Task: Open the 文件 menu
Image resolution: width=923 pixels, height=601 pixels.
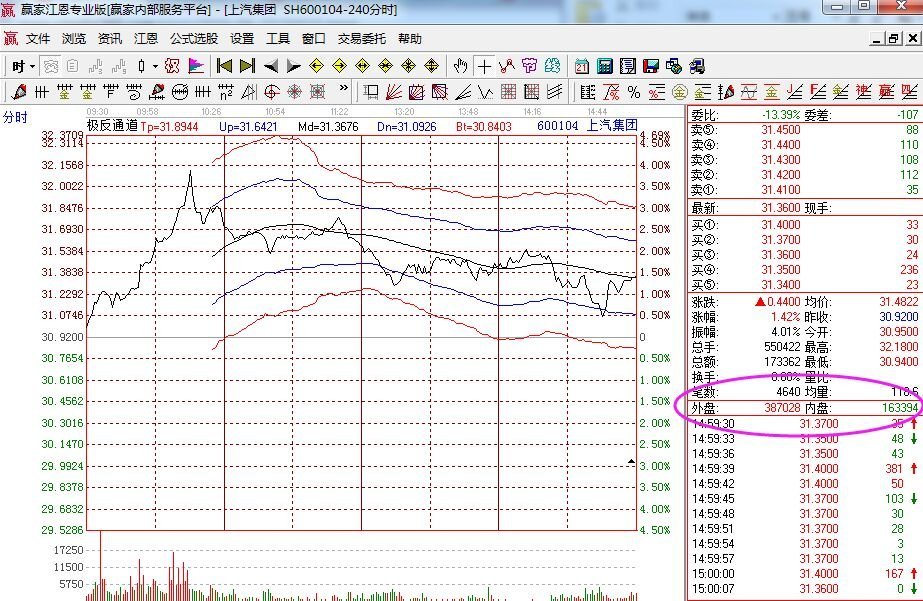Action: point(38,39)
